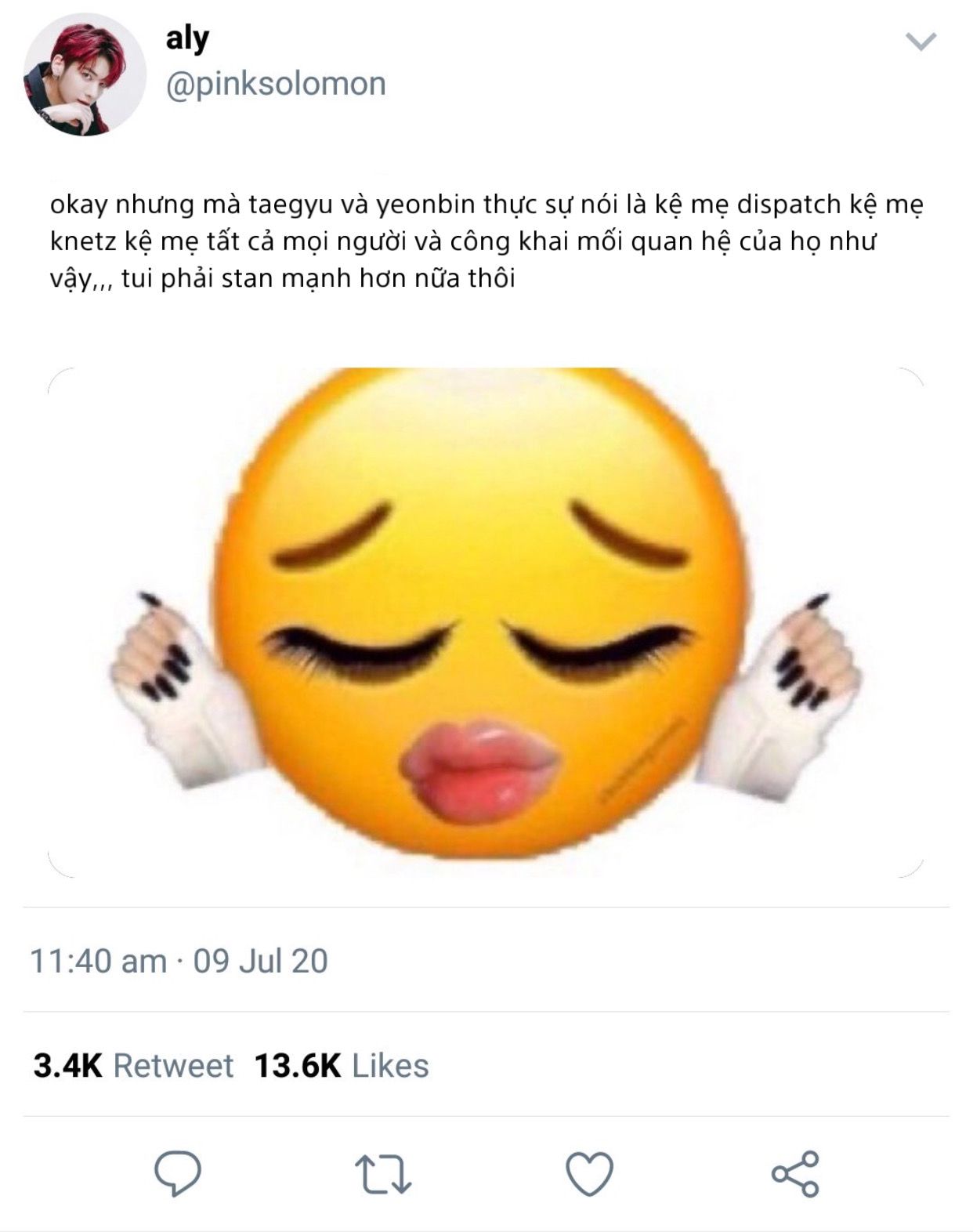Image resolution: width=973 pixels, height=1232 pixels.
Task: Expand tweet options chevron menu
Action: tap(921, 41)
